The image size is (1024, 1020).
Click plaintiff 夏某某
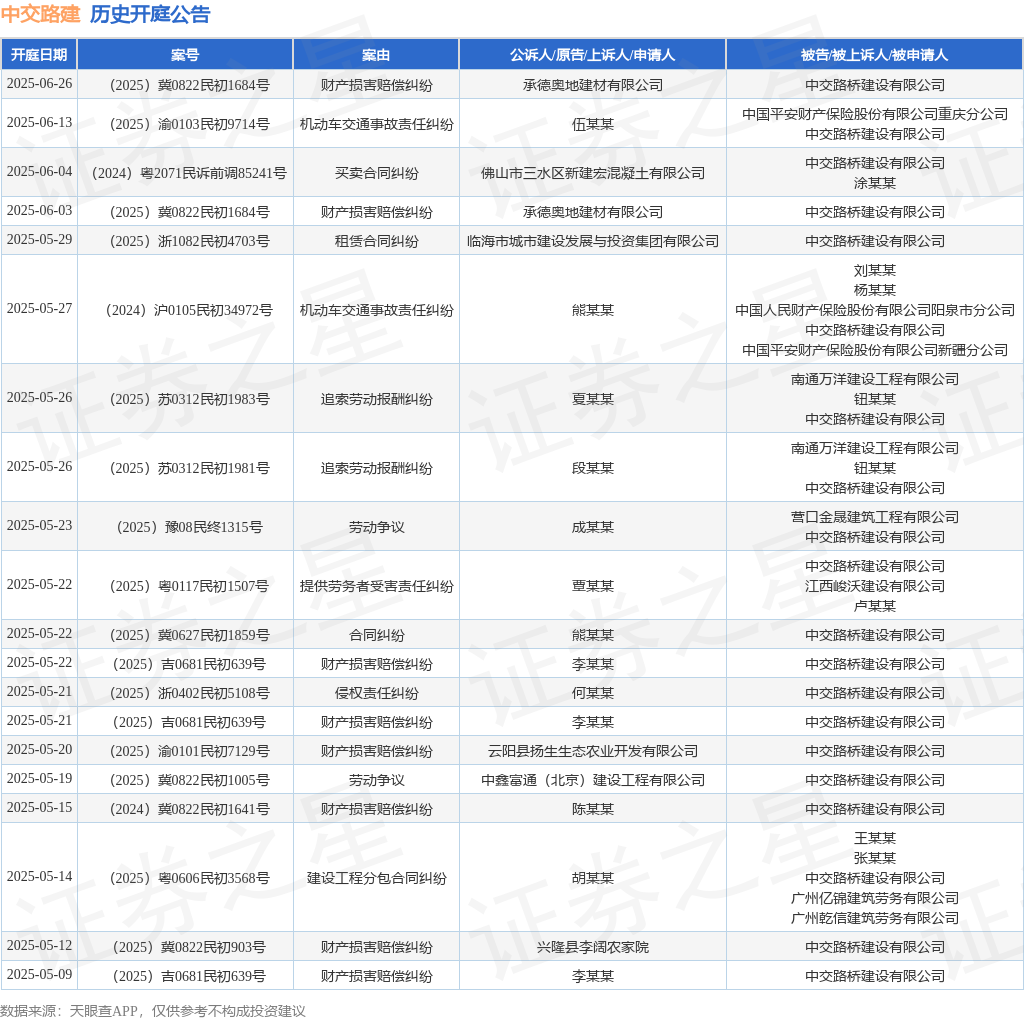point(592,399)
